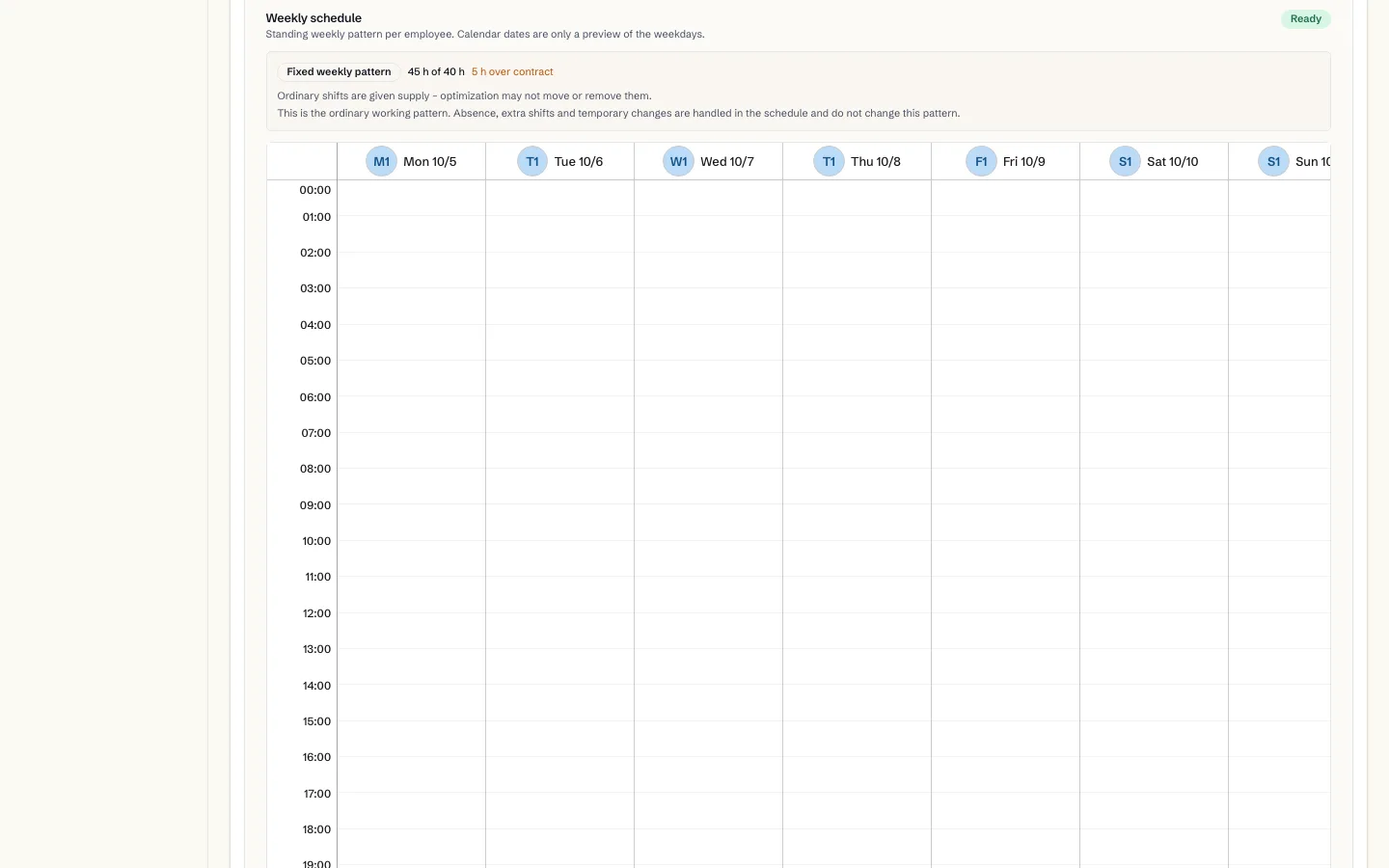Click the T1 badge next to Tue 10/6

coord(532,161)
